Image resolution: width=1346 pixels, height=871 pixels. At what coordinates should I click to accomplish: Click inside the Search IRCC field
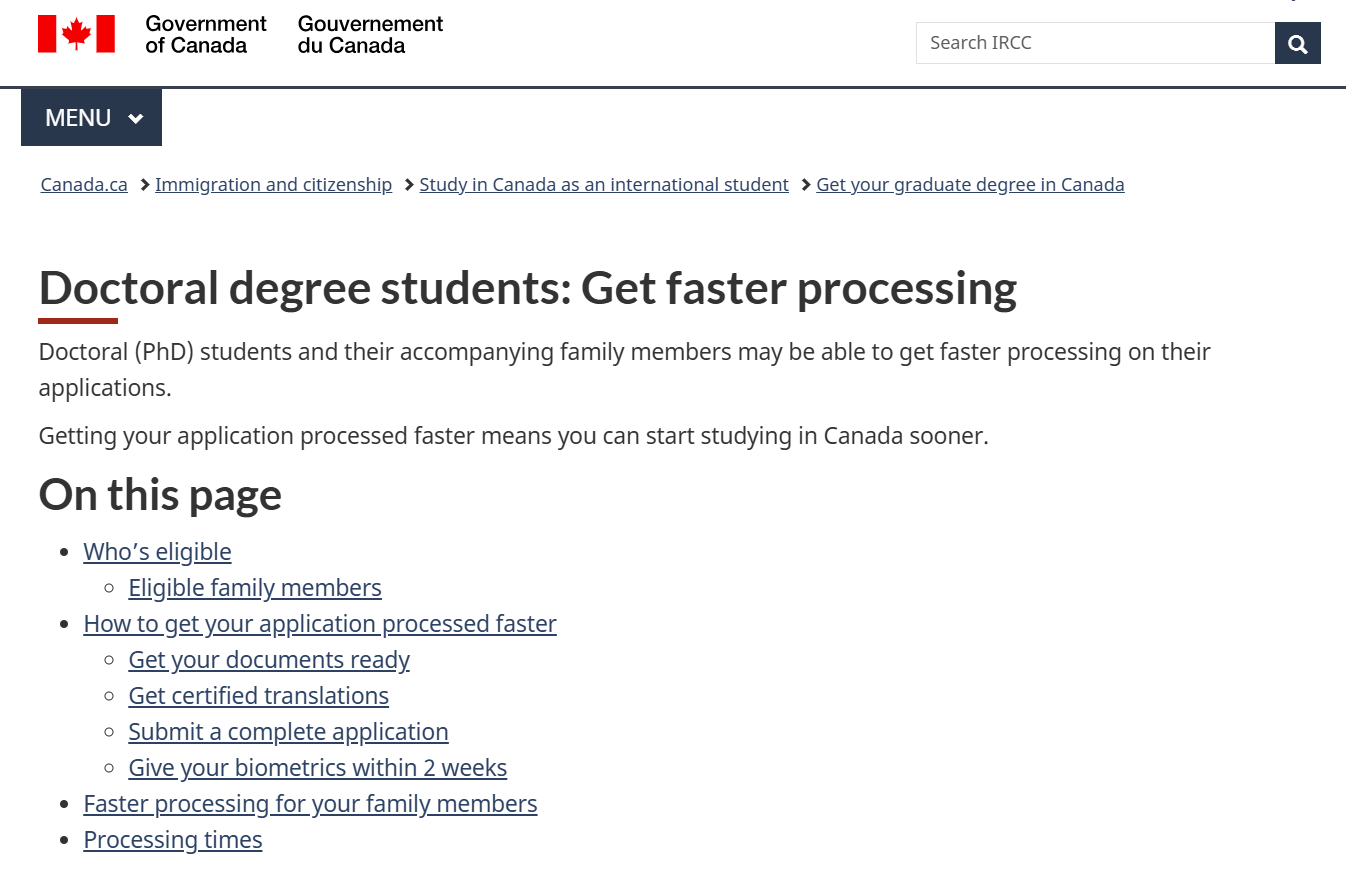pyautogui.click(x=1095, y=43)
